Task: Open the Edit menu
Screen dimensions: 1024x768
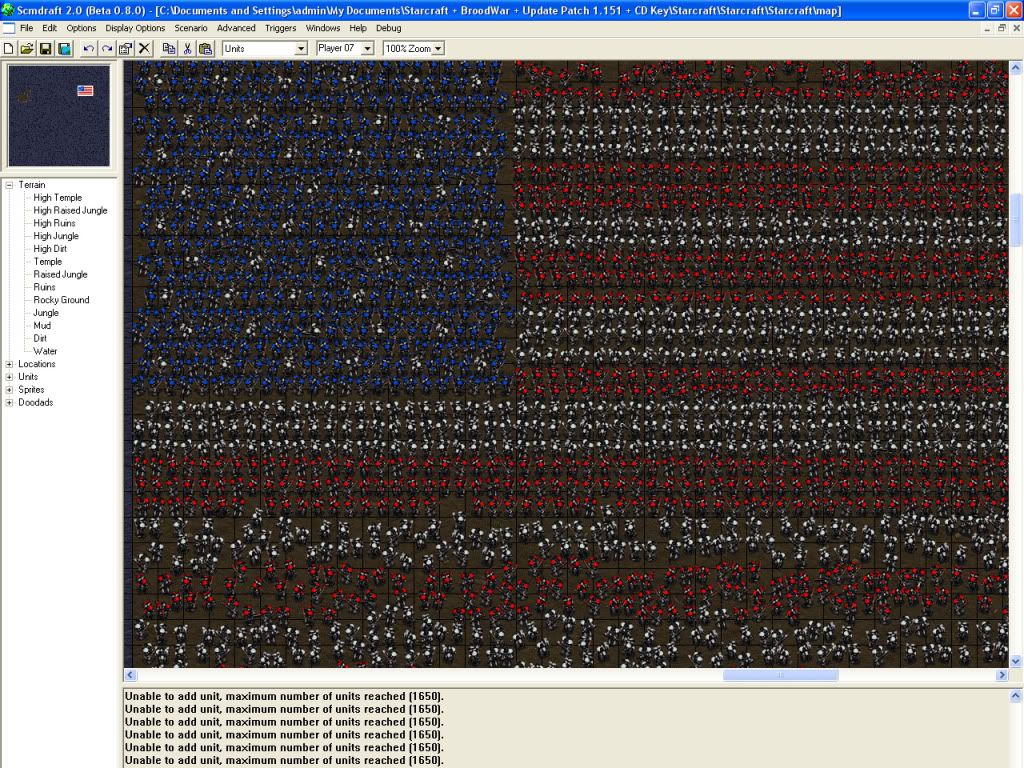Action: 50,28
